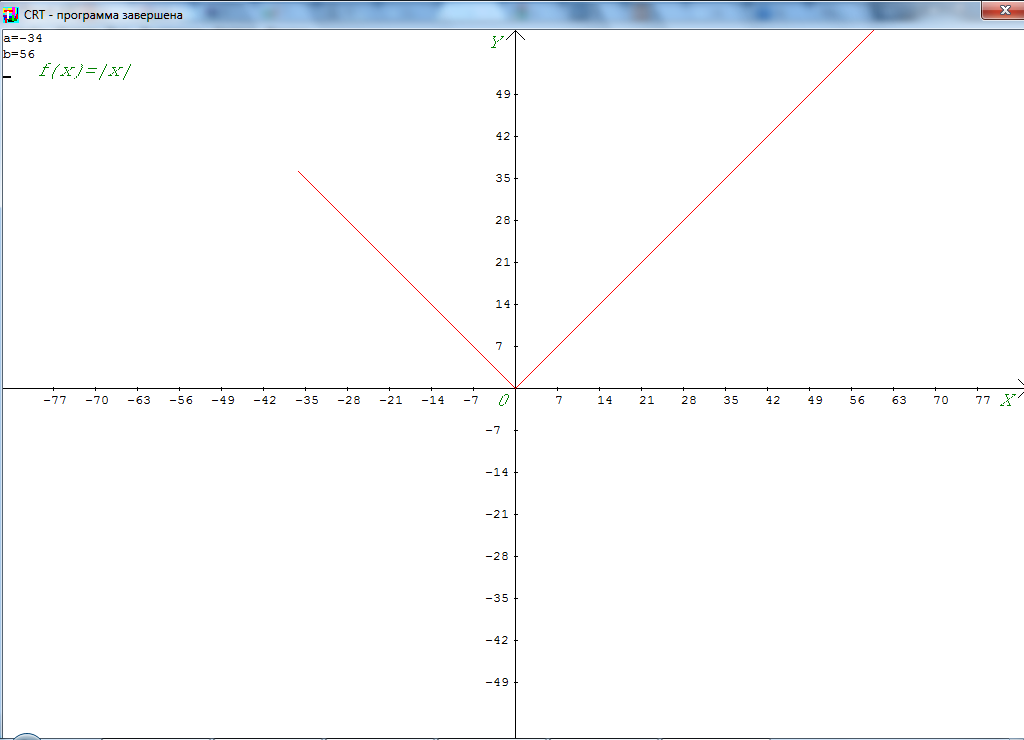Viewport: 1024px width, 740px height.
Task: Click the -77 label on X axis
Action: pos(55,400)
